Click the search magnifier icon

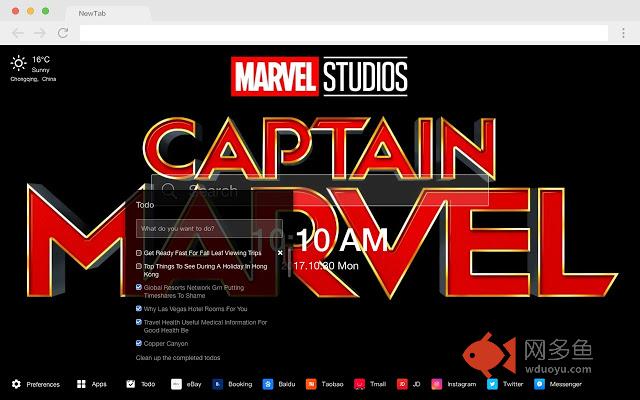(x=168, y=191)
